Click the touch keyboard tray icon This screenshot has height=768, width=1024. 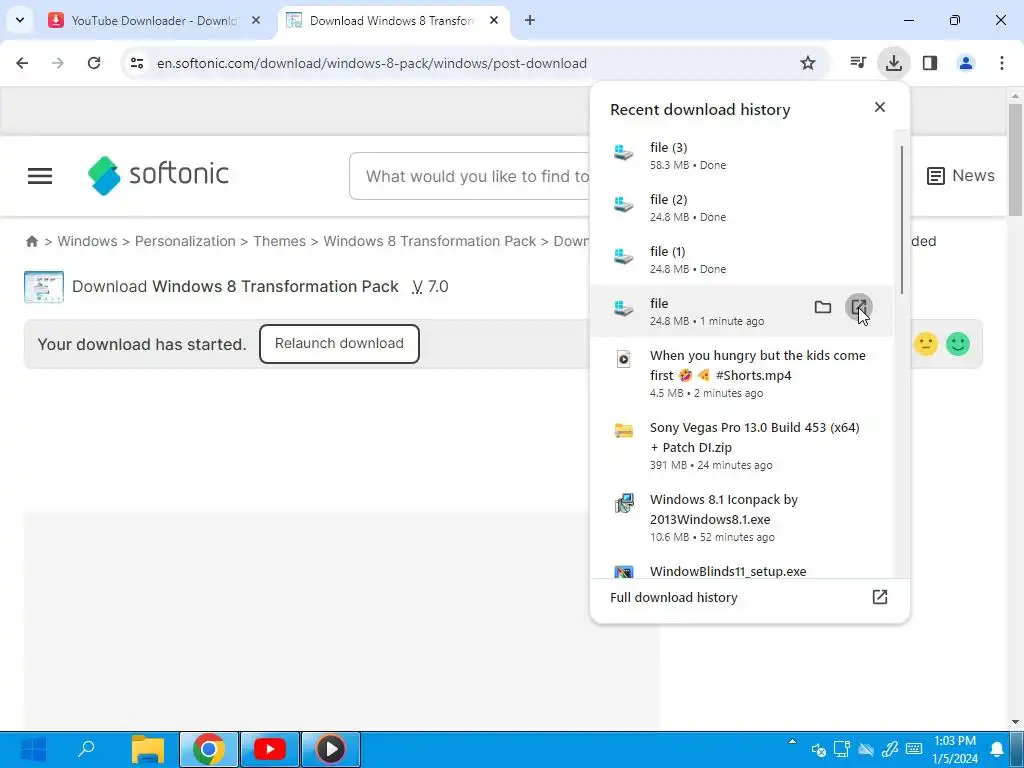point(914,749)
